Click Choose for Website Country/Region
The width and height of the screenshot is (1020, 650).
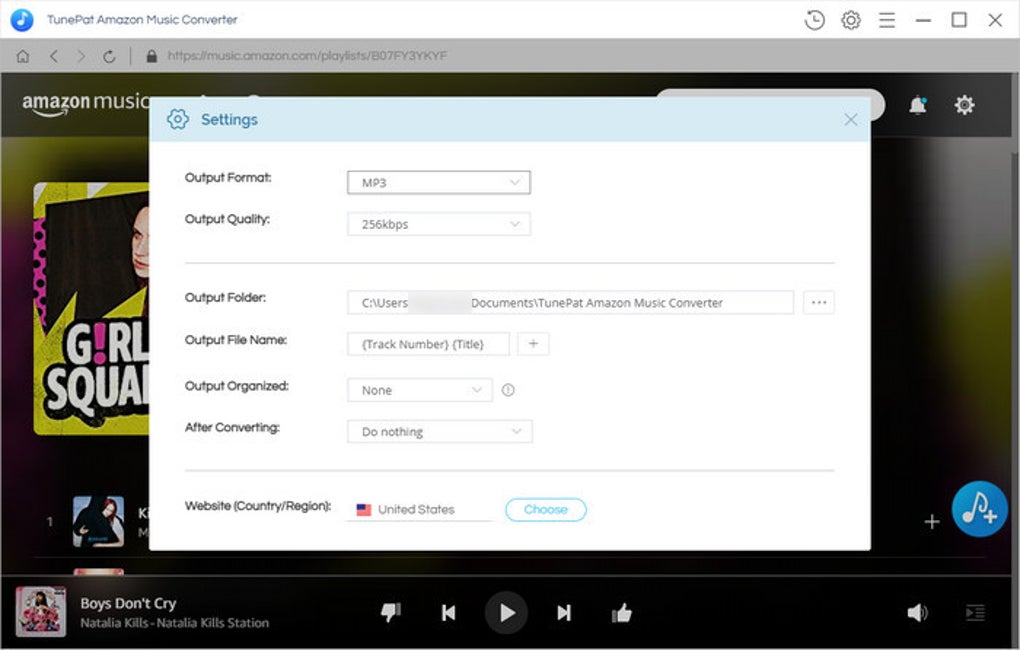(545, 509)
